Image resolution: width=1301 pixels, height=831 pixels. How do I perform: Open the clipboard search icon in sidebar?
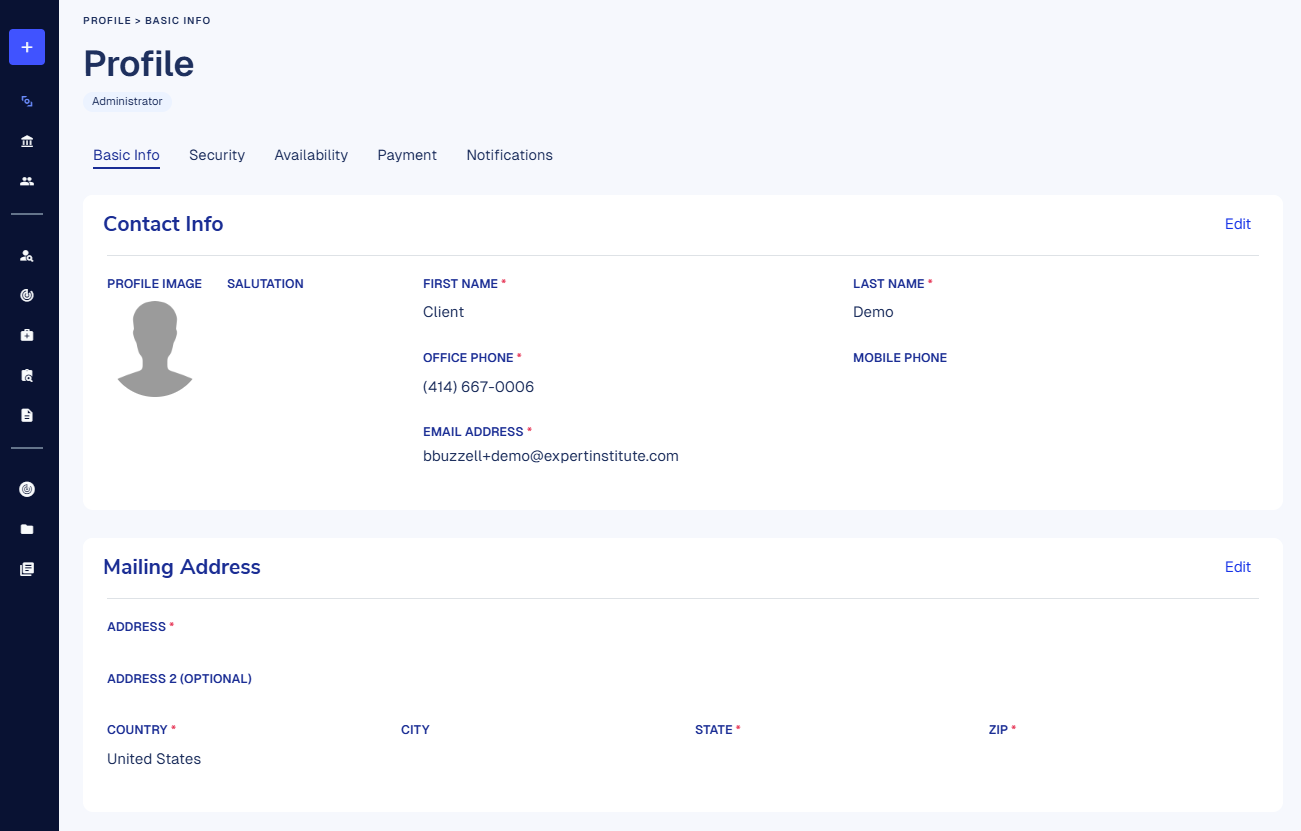(27, 376)
